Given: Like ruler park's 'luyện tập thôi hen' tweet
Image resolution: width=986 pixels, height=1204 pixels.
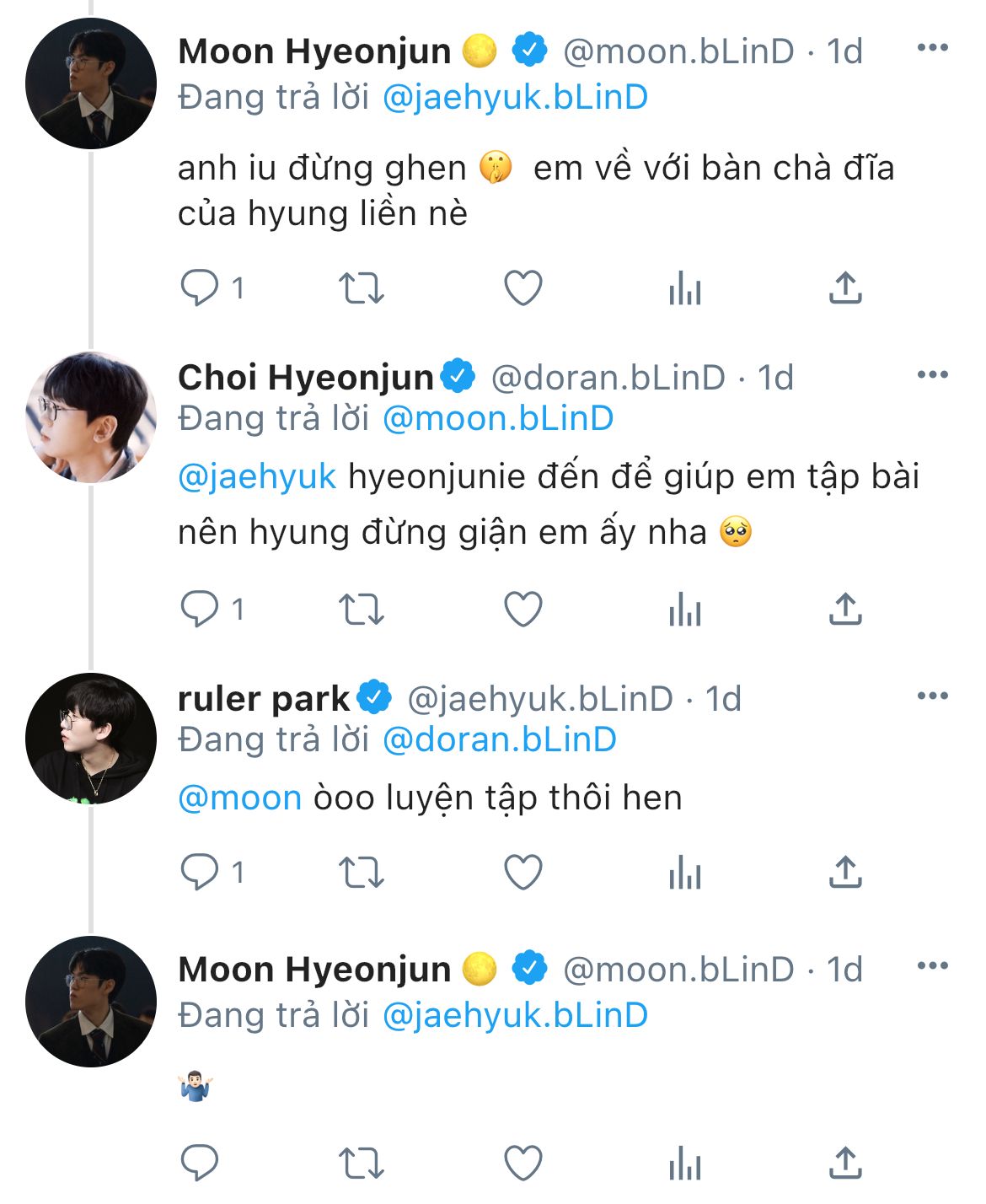Looking at the screenshot, I should pyautogui.click(x=522, y=872).
